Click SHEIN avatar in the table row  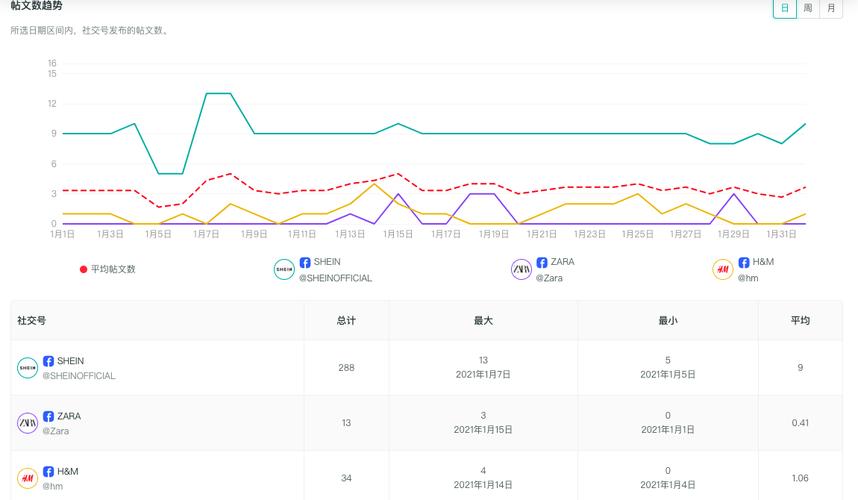27,368
